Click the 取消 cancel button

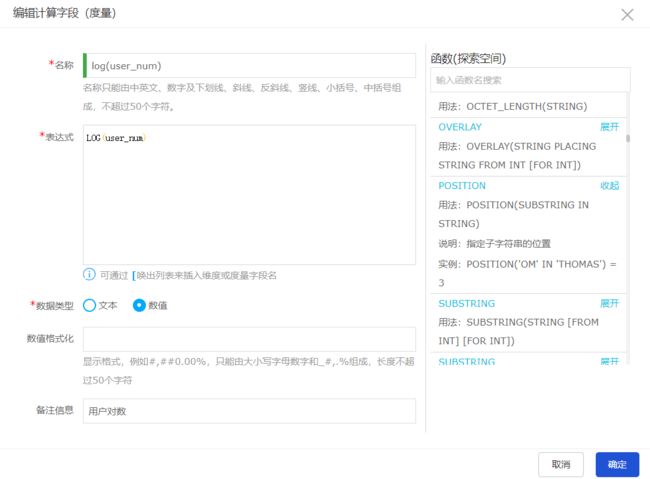(561, 464)
